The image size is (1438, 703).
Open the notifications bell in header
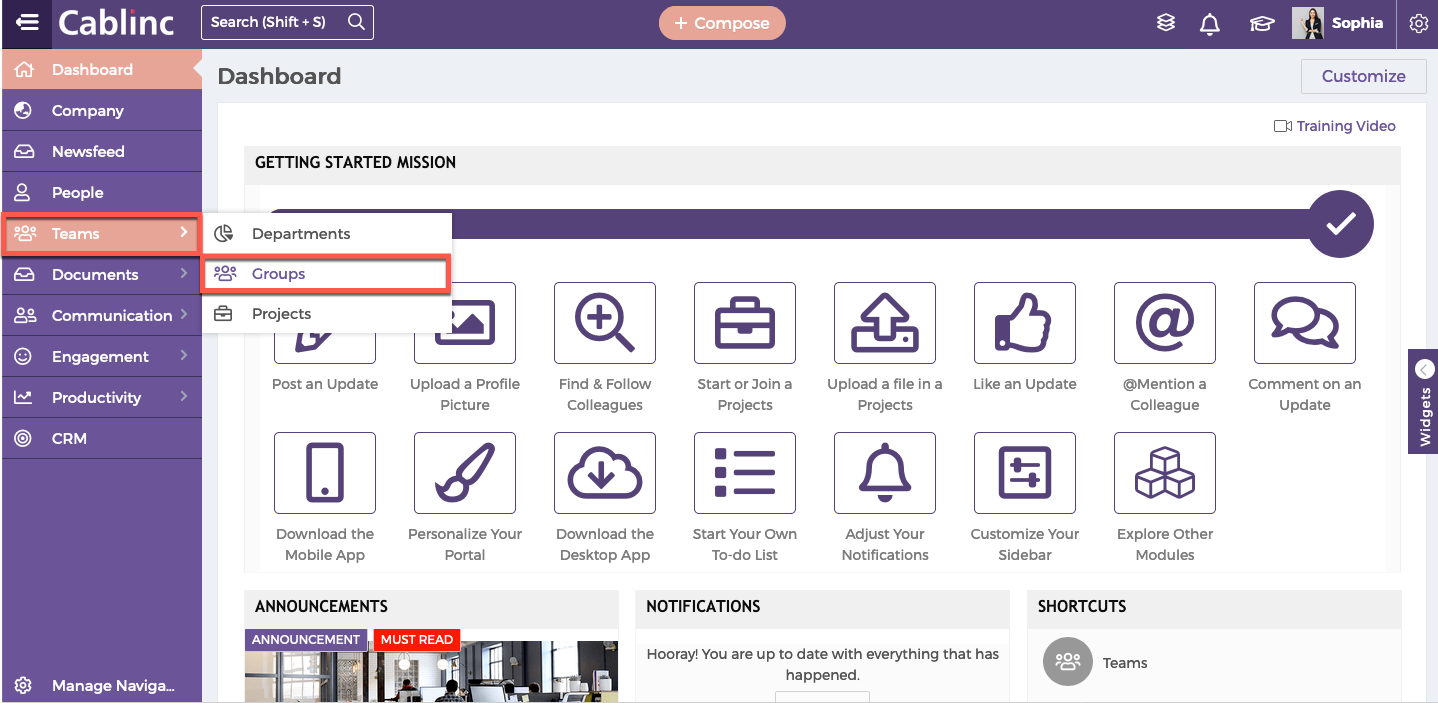tap(1210, 23)
